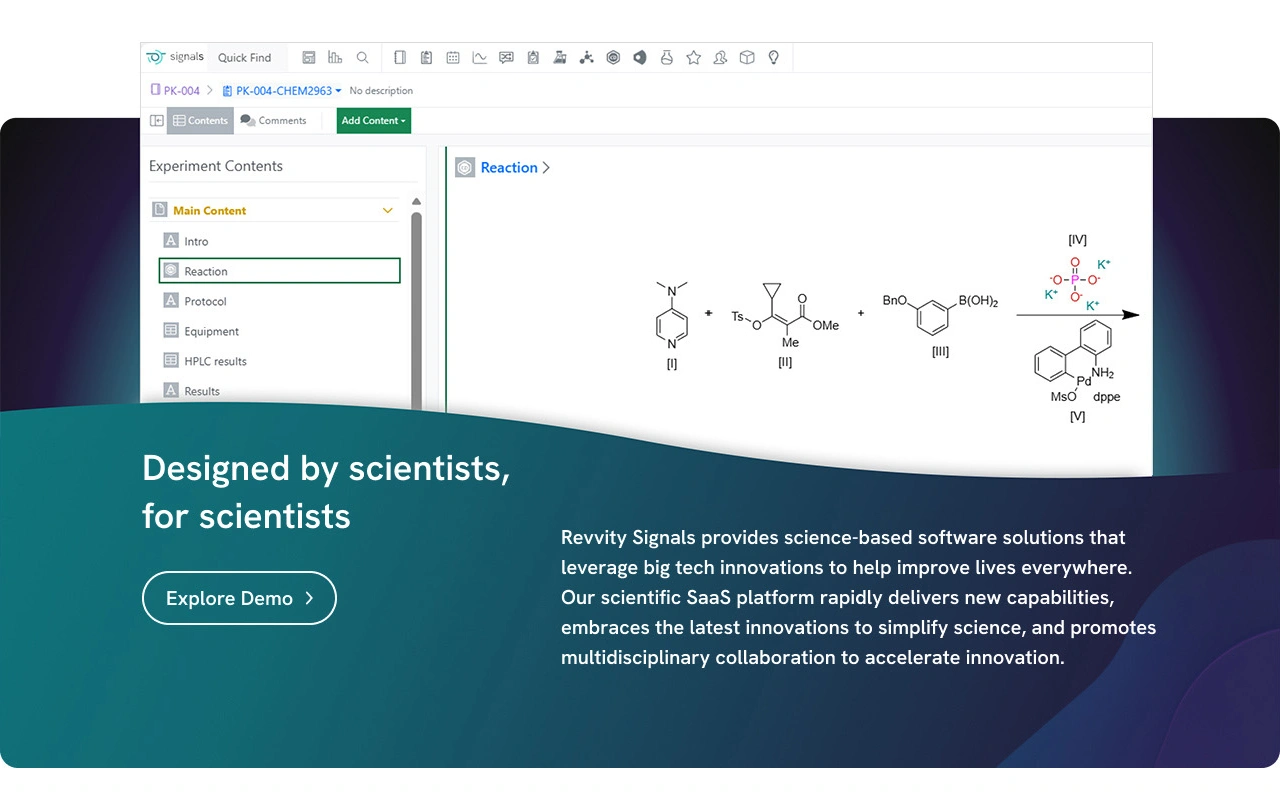Select Protocol in Experiment Contents list
This screenshot has width=1280, height=805.
point(205,301)
